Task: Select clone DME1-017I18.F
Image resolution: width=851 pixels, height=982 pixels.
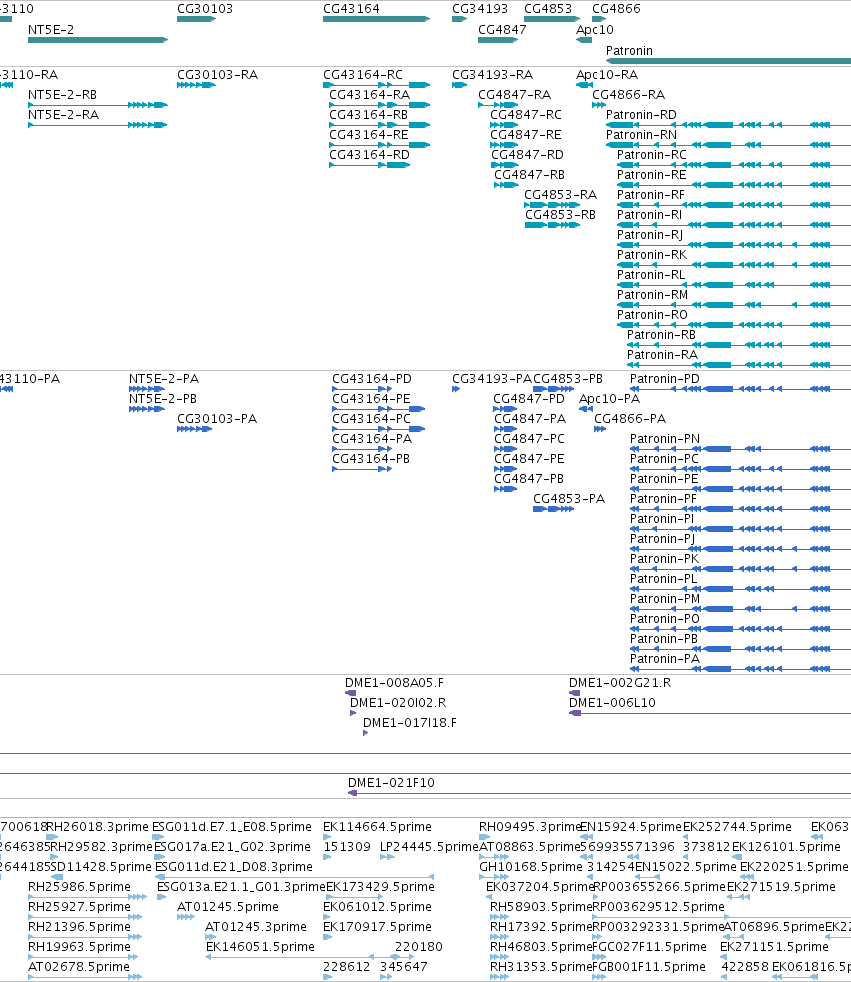Action: point(410,723)
